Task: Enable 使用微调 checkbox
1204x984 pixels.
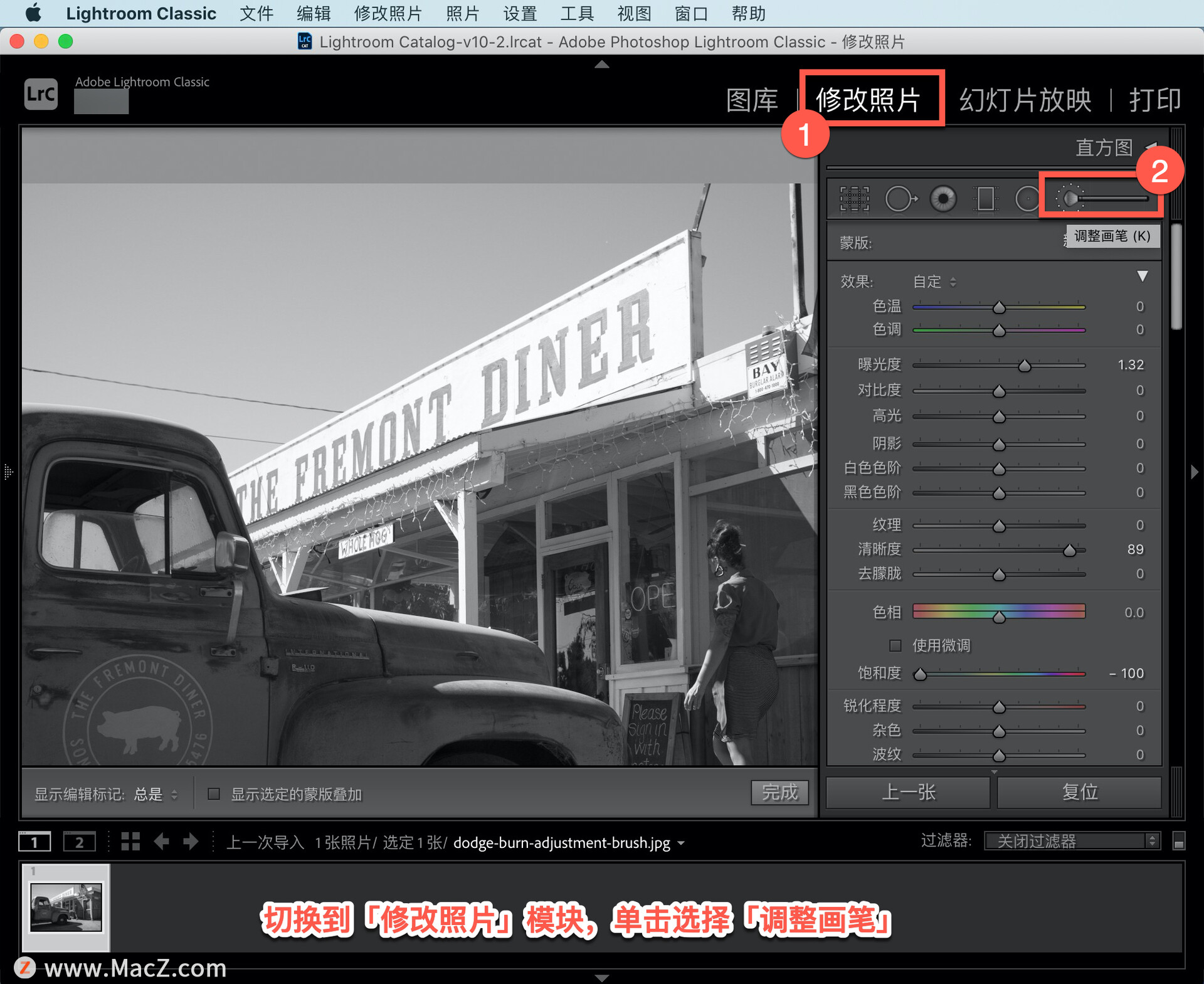Action: 895,645
